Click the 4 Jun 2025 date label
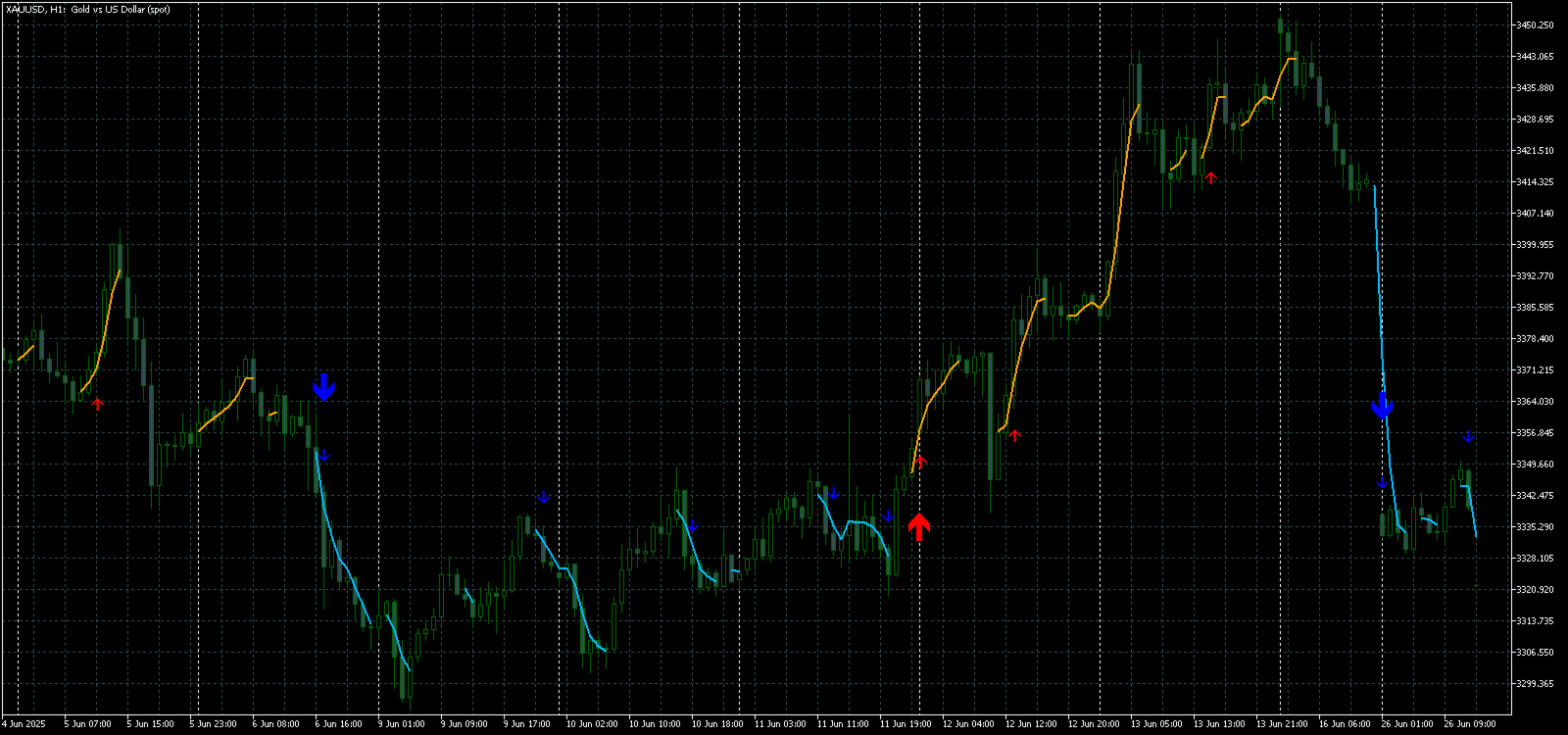Screen dimensions: 1568x735 click(x=24, y=724)
